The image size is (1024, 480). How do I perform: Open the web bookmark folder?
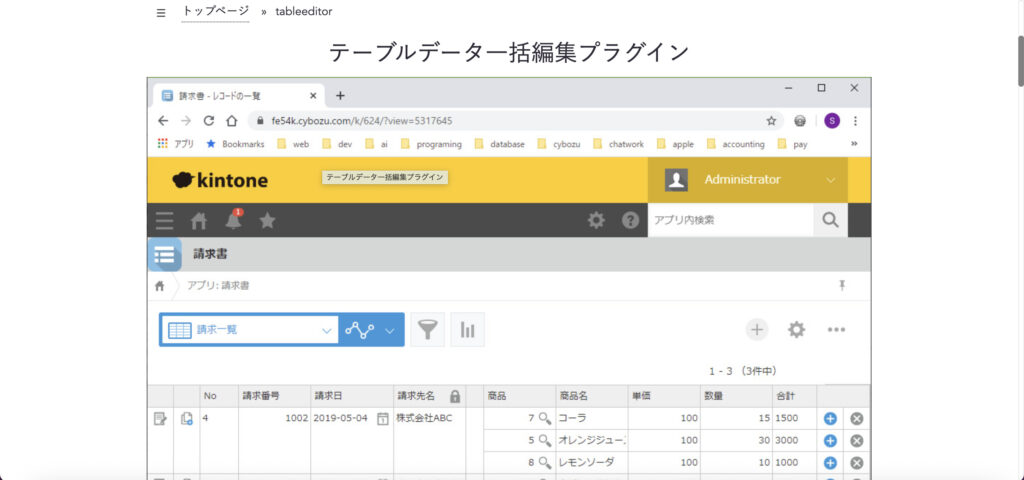click(293, 144)
